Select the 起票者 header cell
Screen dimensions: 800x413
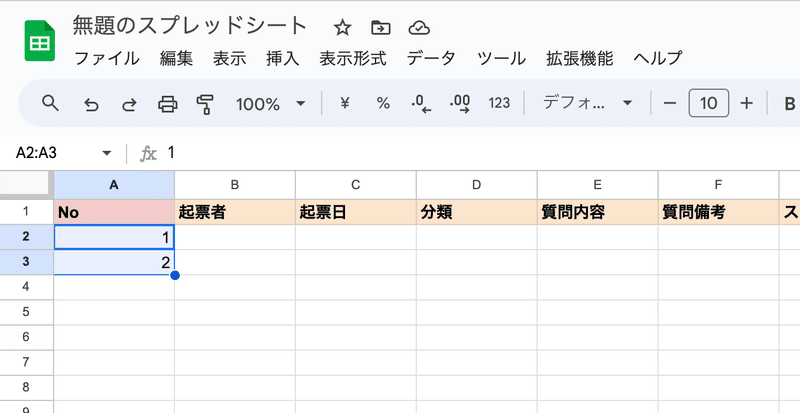(235, 212)
